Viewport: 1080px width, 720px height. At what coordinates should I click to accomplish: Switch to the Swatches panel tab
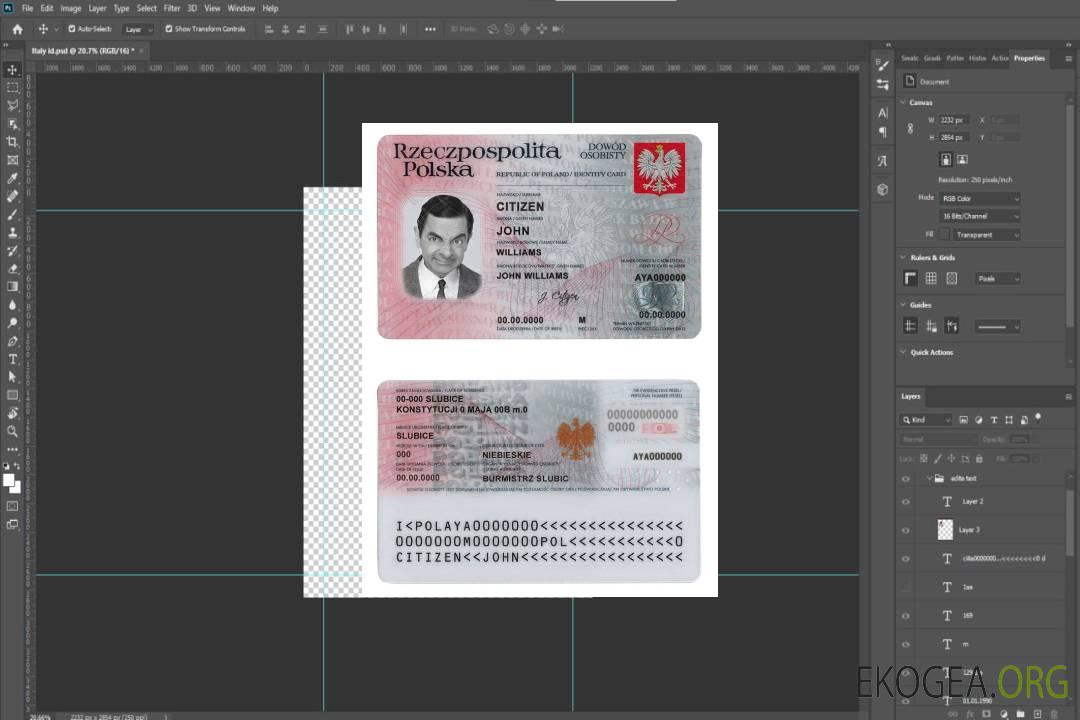[x=910, y=58]
